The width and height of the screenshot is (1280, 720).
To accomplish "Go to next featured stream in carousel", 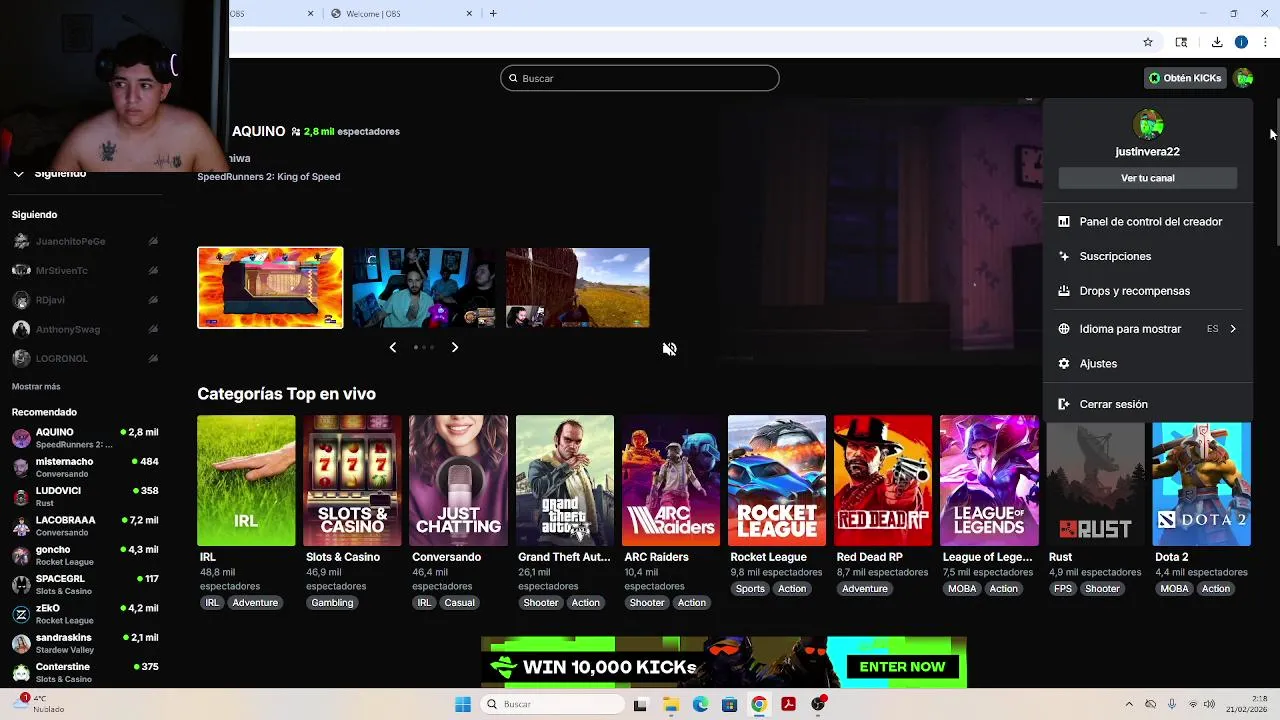I will [454, 347].
